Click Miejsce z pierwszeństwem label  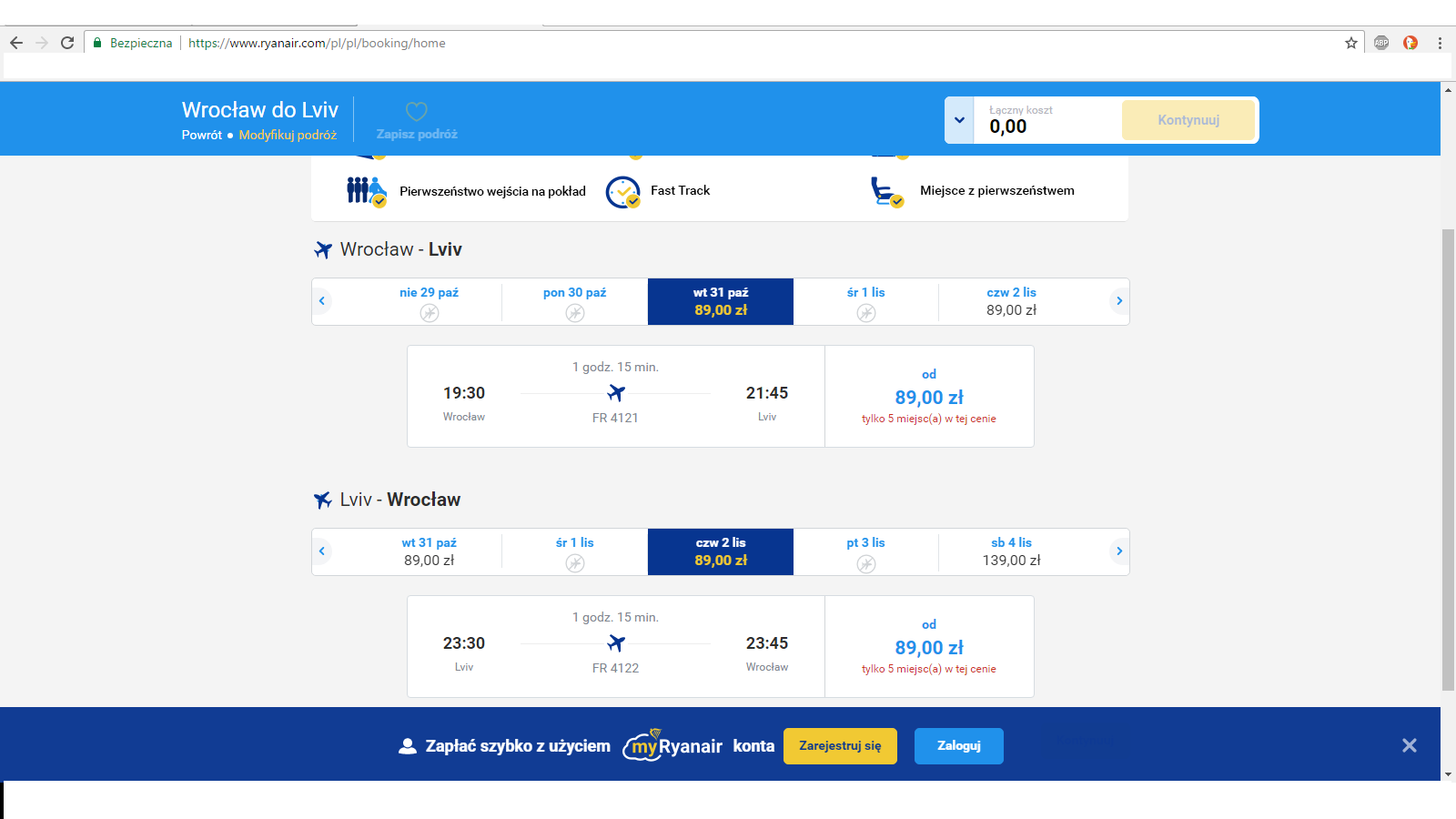(x=997, y=190)
